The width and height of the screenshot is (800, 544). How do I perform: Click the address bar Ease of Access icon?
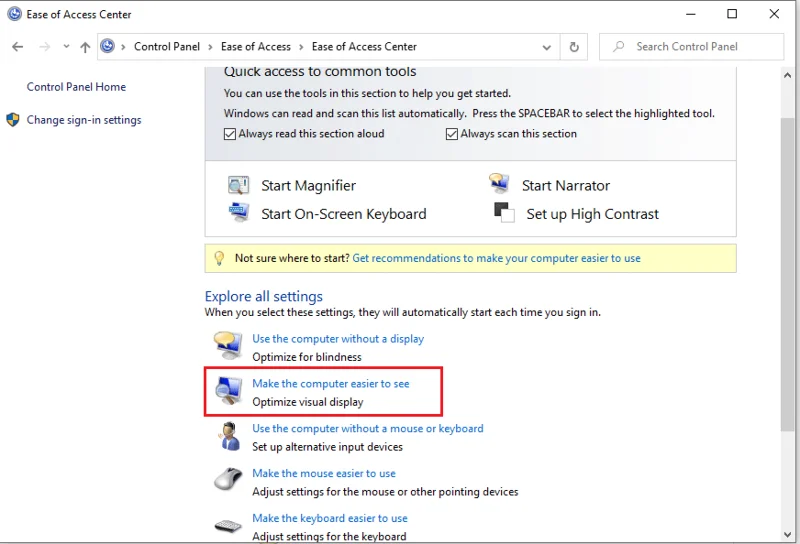pyautogui.click(x=107, y=46)
